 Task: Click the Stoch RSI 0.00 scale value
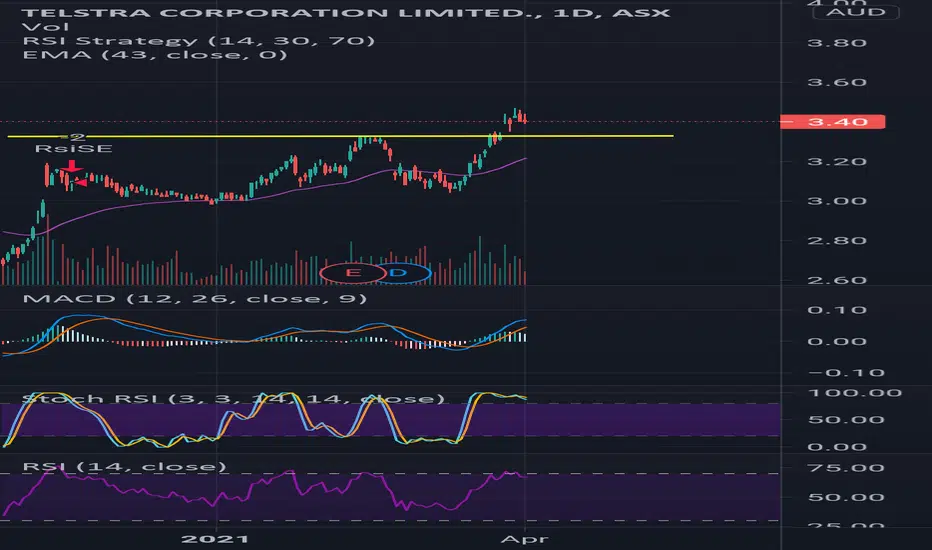coord(837,447)
